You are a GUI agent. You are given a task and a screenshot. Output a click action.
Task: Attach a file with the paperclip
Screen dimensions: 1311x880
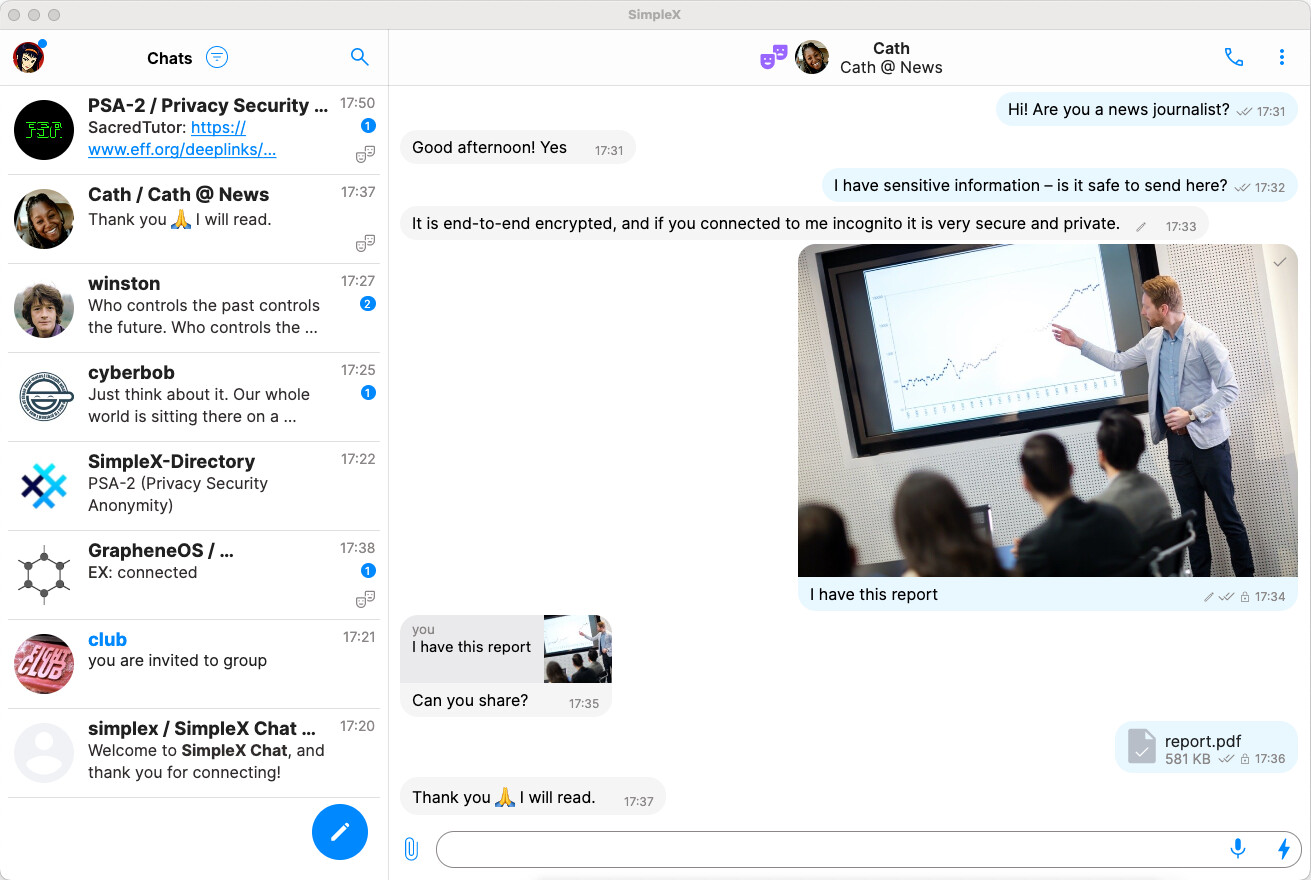click(x=411, y=849)
